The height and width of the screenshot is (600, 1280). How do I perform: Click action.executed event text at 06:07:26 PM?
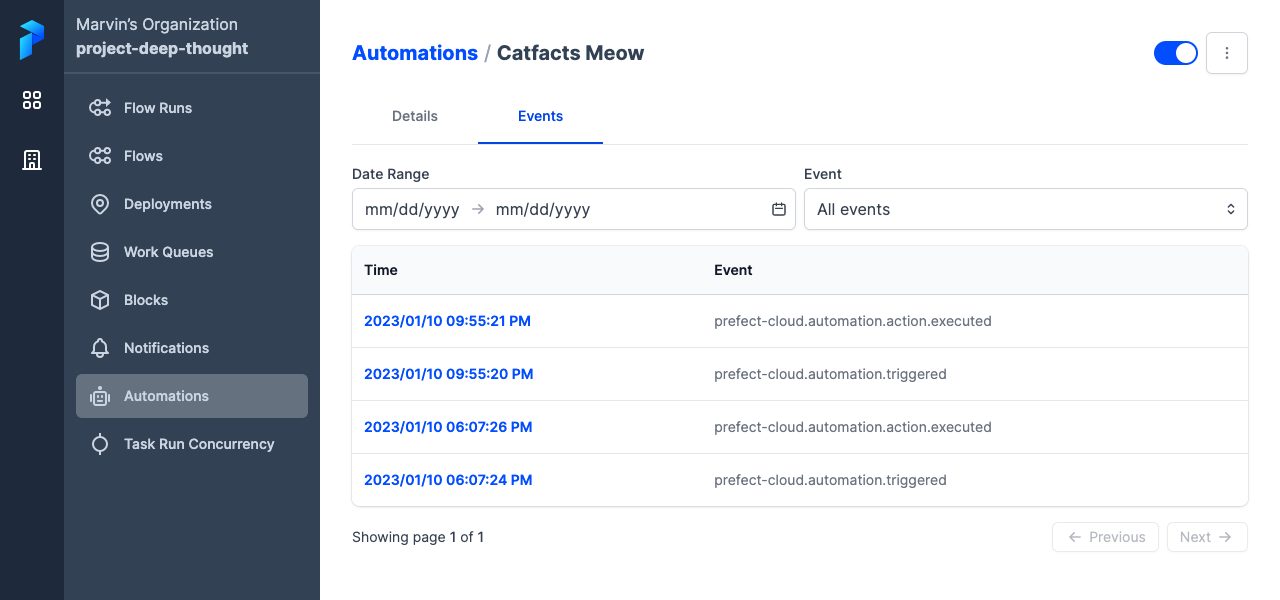(853, 427)
